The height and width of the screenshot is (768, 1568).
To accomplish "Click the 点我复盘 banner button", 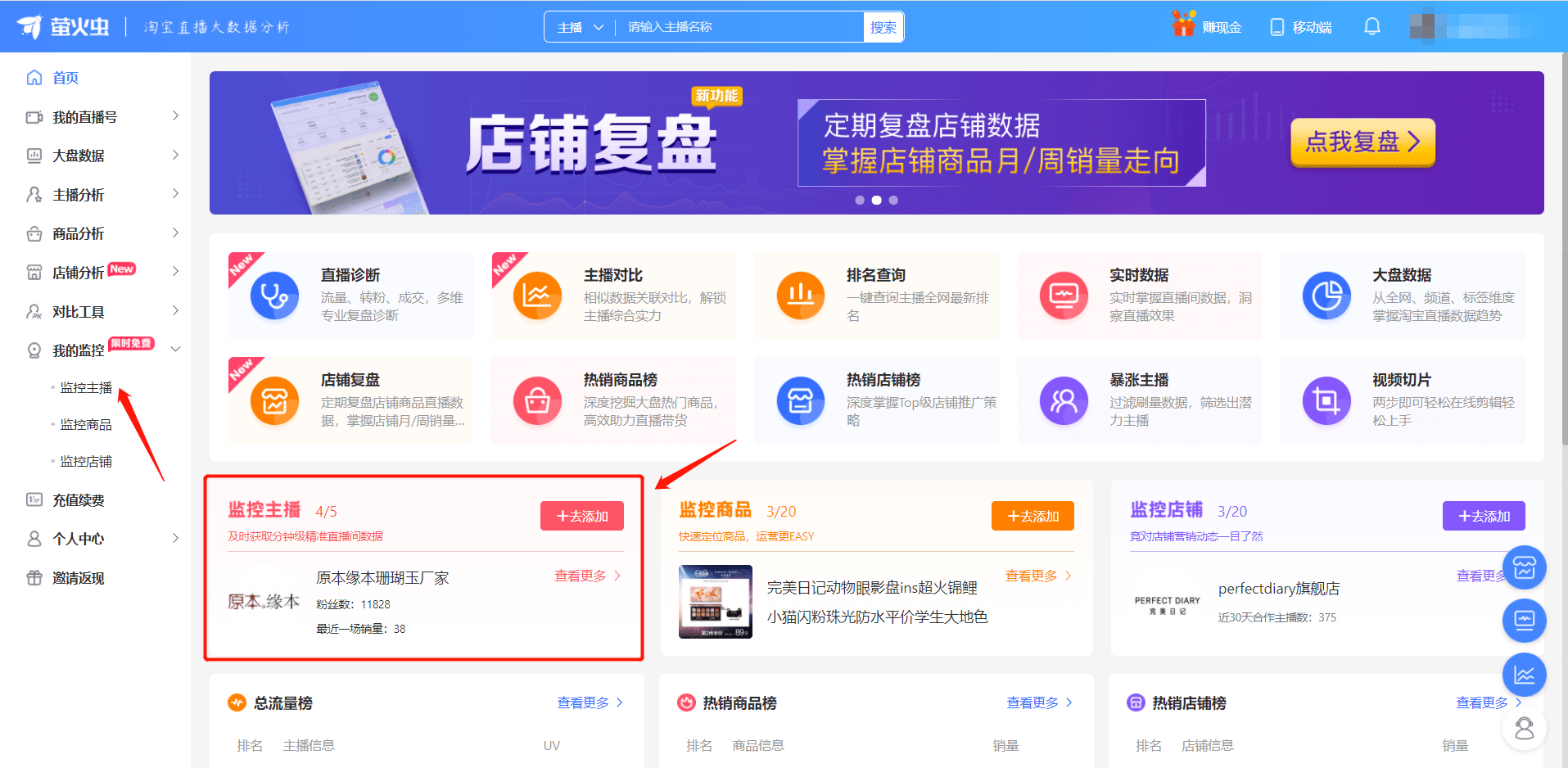I will [1362, 142].
